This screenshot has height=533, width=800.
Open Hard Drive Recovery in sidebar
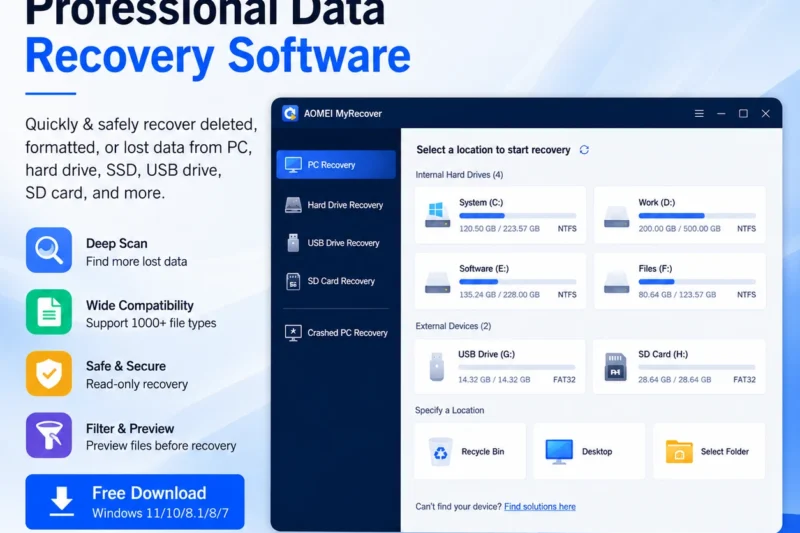tap(336, 205)
